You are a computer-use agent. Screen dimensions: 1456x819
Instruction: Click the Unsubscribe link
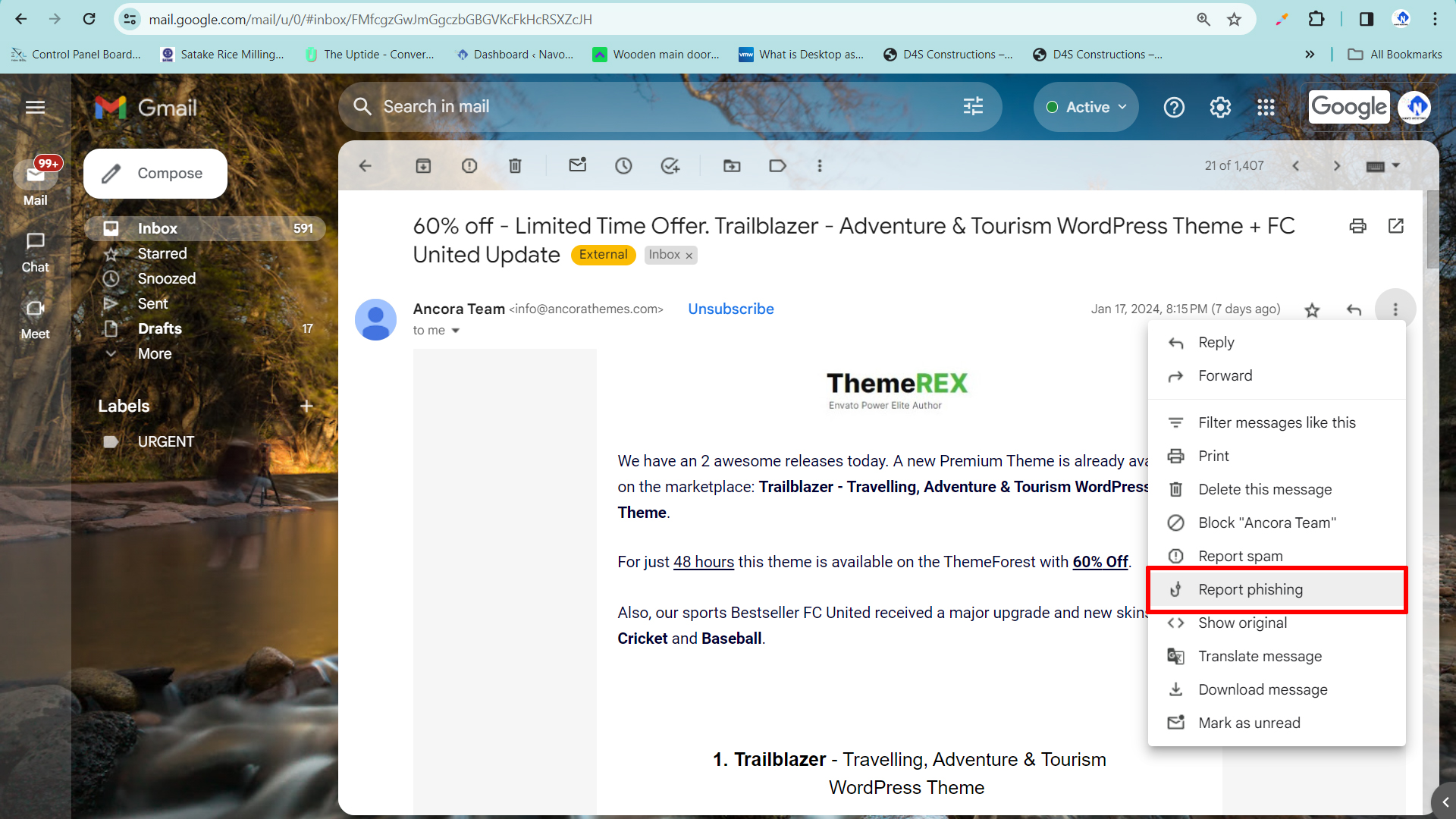(x=730, y=309)
